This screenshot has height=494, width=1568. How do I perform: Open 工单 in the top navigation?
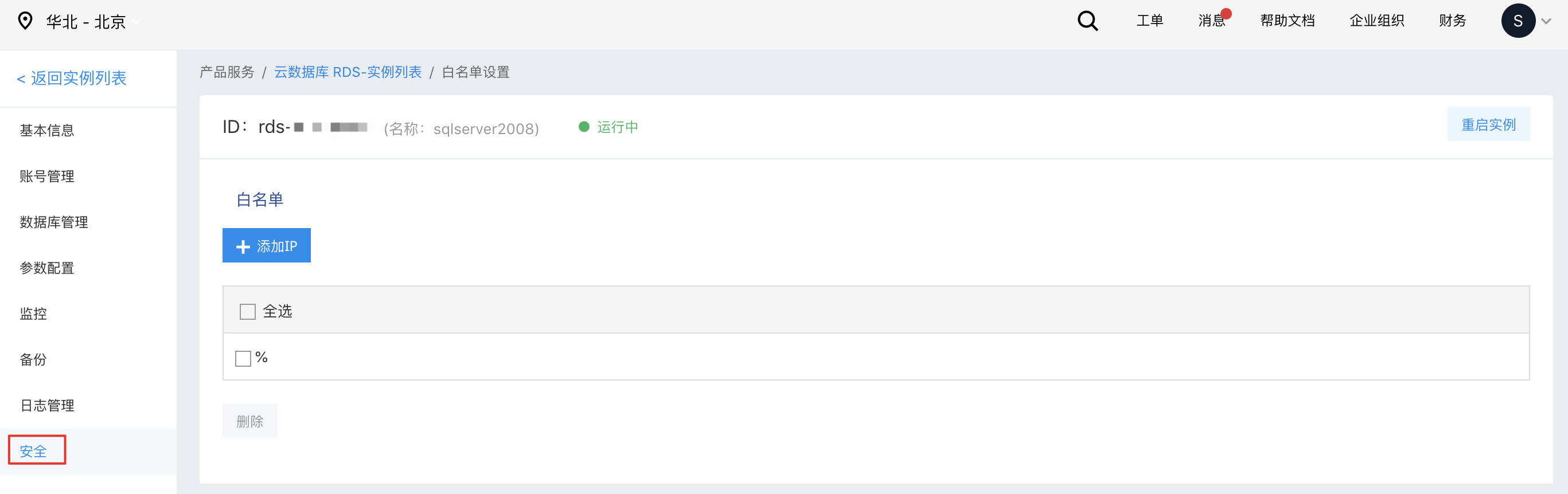[1149, 21]
